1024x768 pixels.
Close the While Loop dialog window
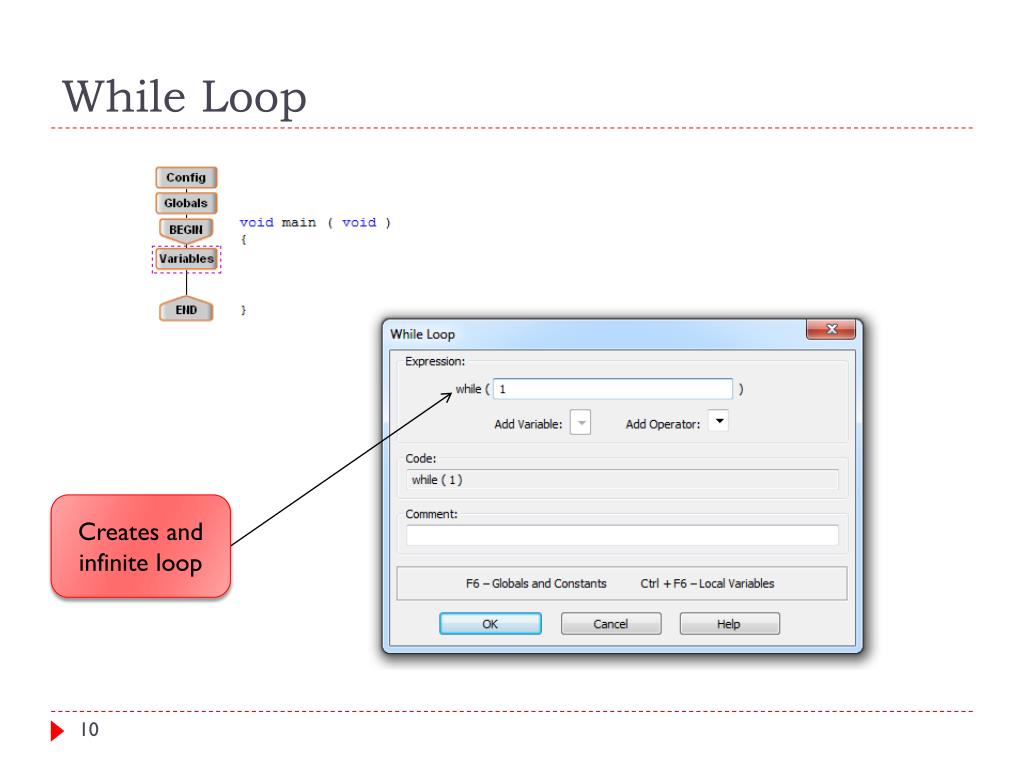[831, 329]
